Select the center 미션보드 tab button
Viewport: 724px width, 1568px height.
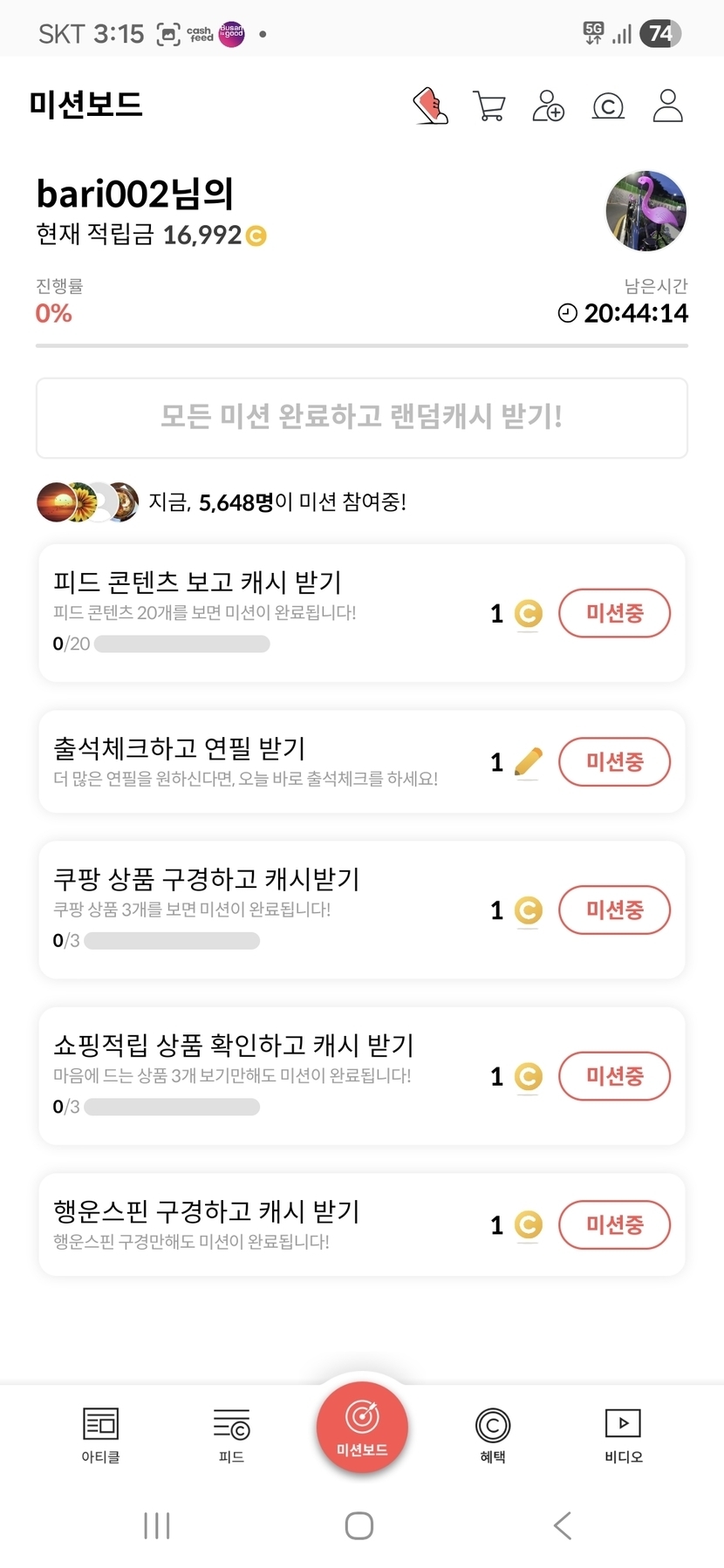pos(362,1428)
